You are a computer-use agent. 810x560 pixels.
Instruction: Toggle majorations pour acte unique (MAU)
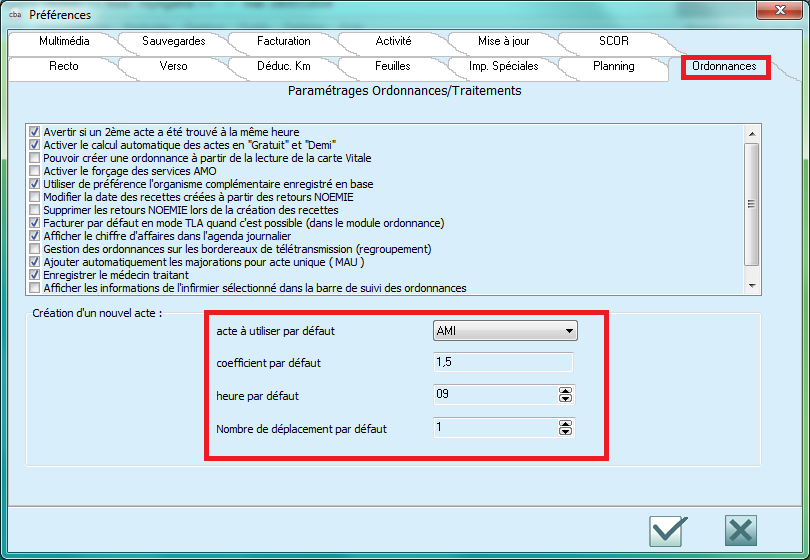coord(35,262)
